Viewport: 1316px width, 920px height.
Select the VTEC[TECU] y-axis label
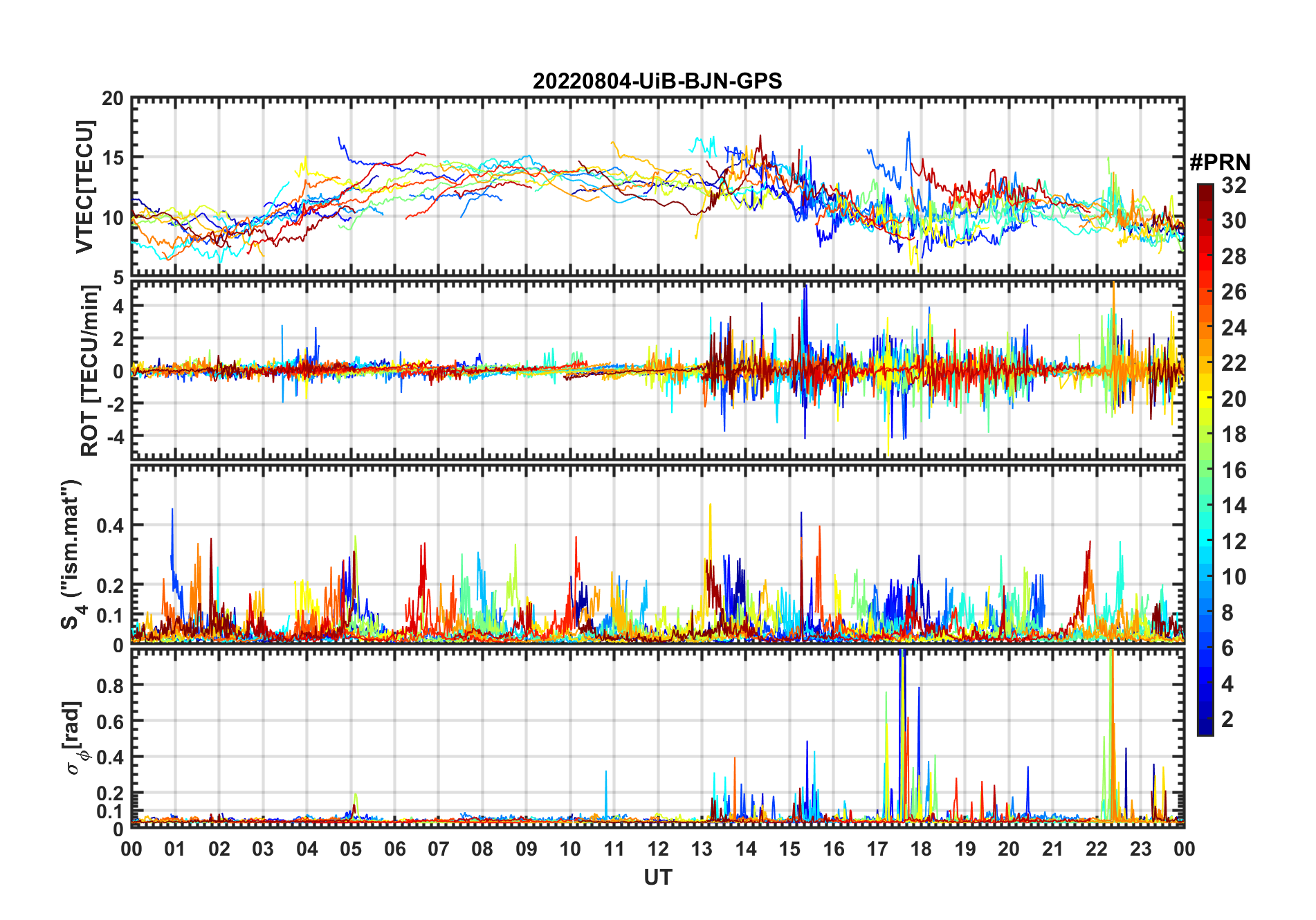coord(84,187)
